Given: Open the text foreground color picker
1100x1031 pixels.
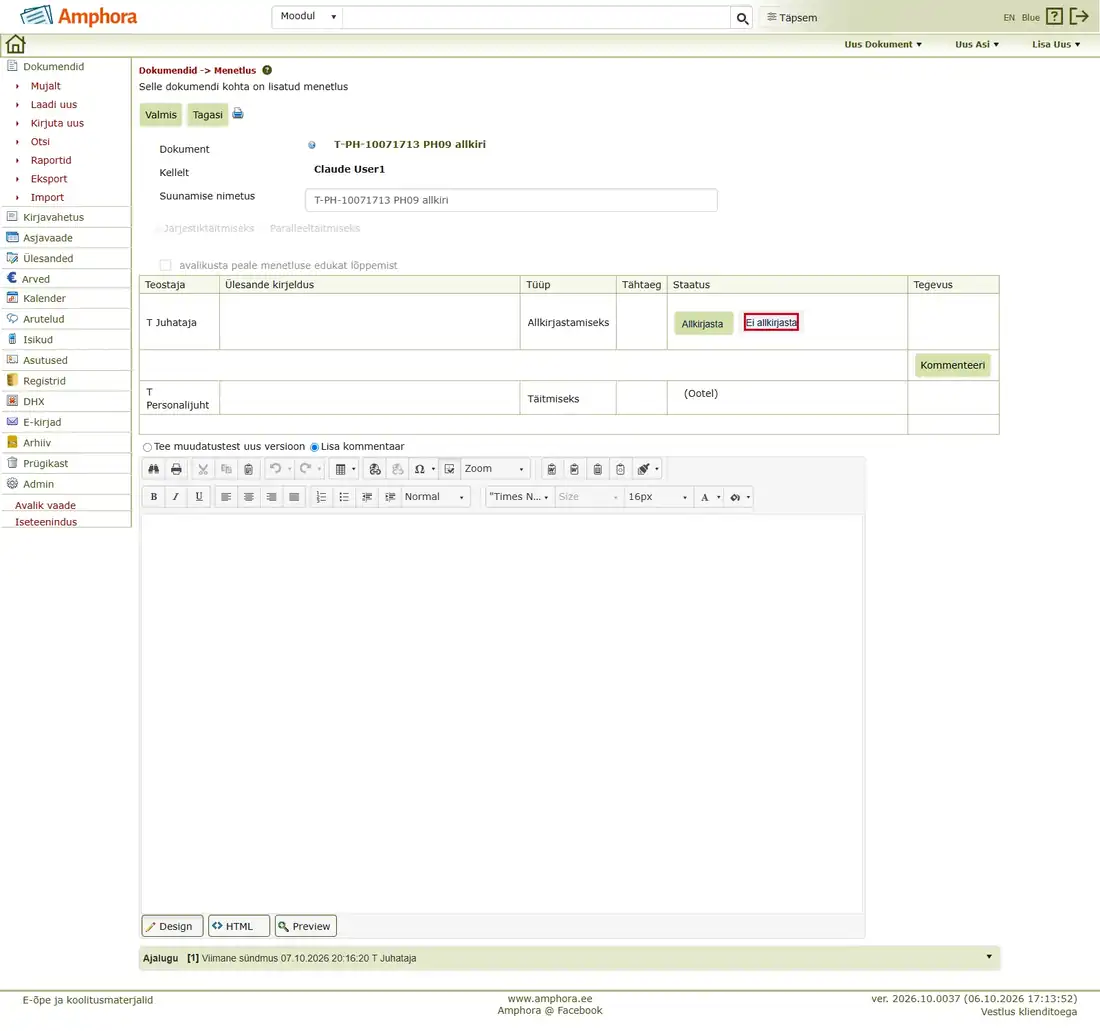Looking at the screenshot, I should [x=709, y=497].
